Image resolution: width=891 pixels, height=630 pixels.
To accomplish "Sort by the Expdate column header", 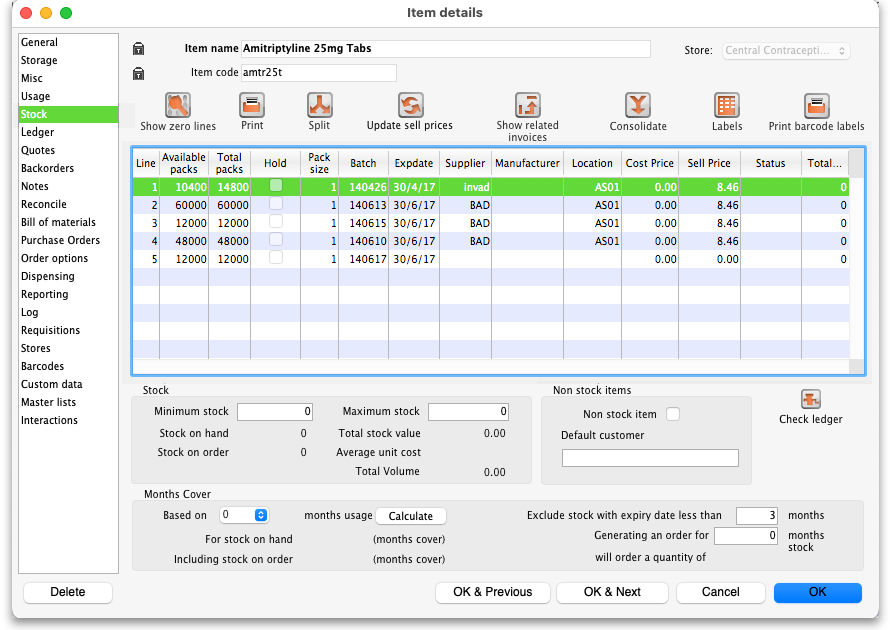I will [414, 163].
